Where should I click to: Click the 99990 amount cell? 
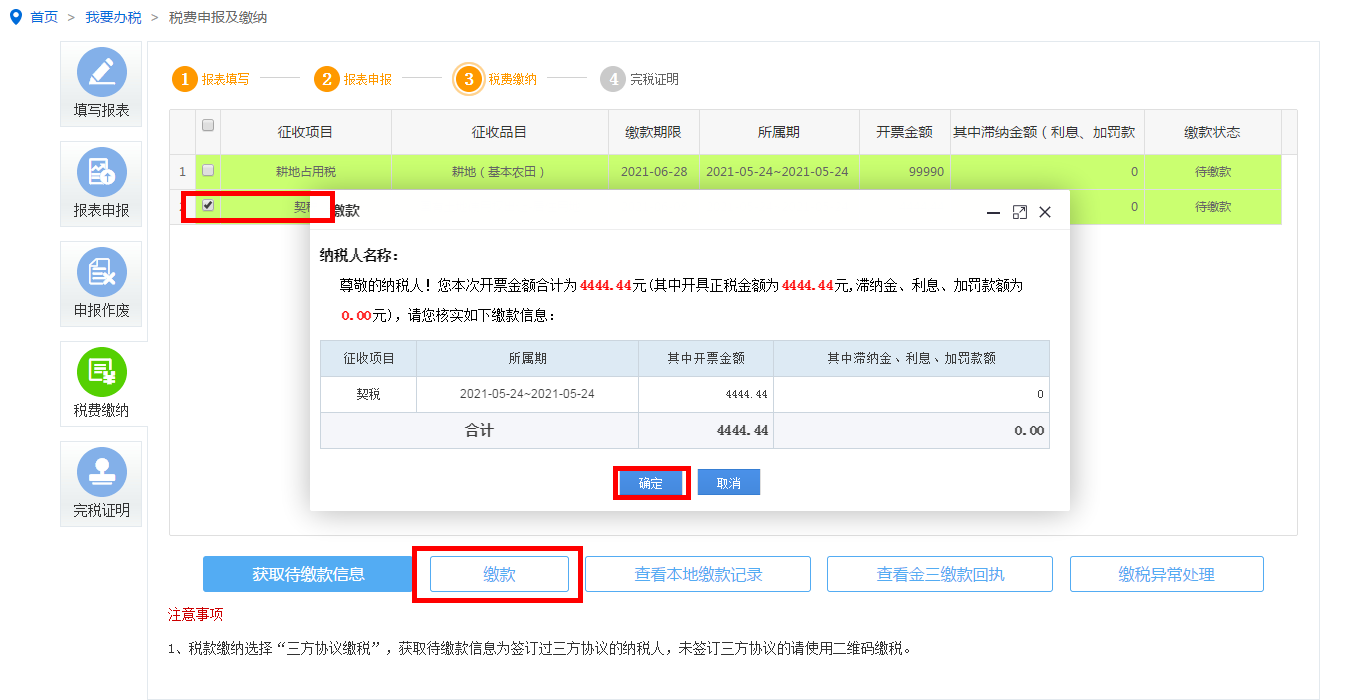point(905,172)
